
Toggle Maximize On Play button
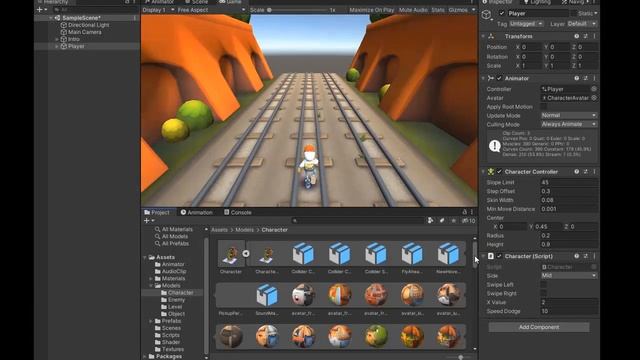371,10
